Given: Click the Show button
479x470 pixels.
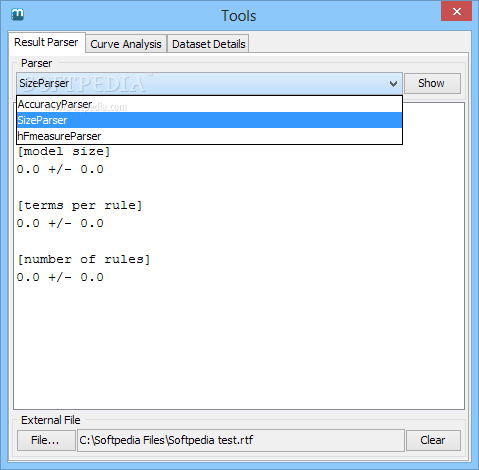Looking at the screenshot, I should pyautogui.click(x=432, y=83).
